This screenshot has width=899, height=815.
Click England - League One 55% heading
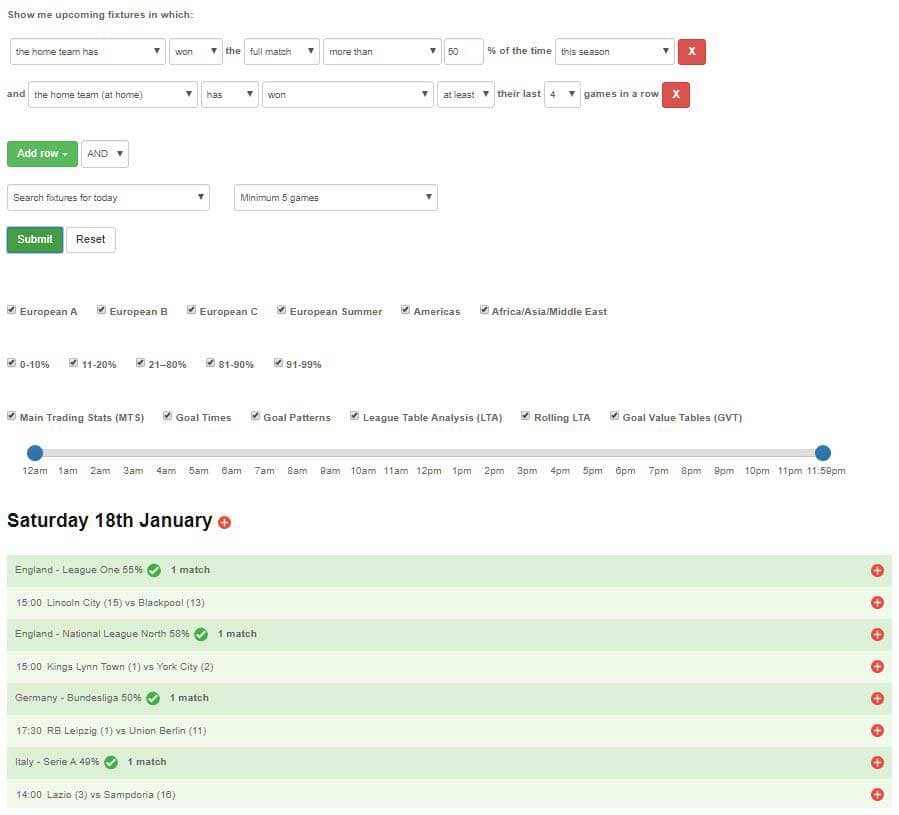79,570
